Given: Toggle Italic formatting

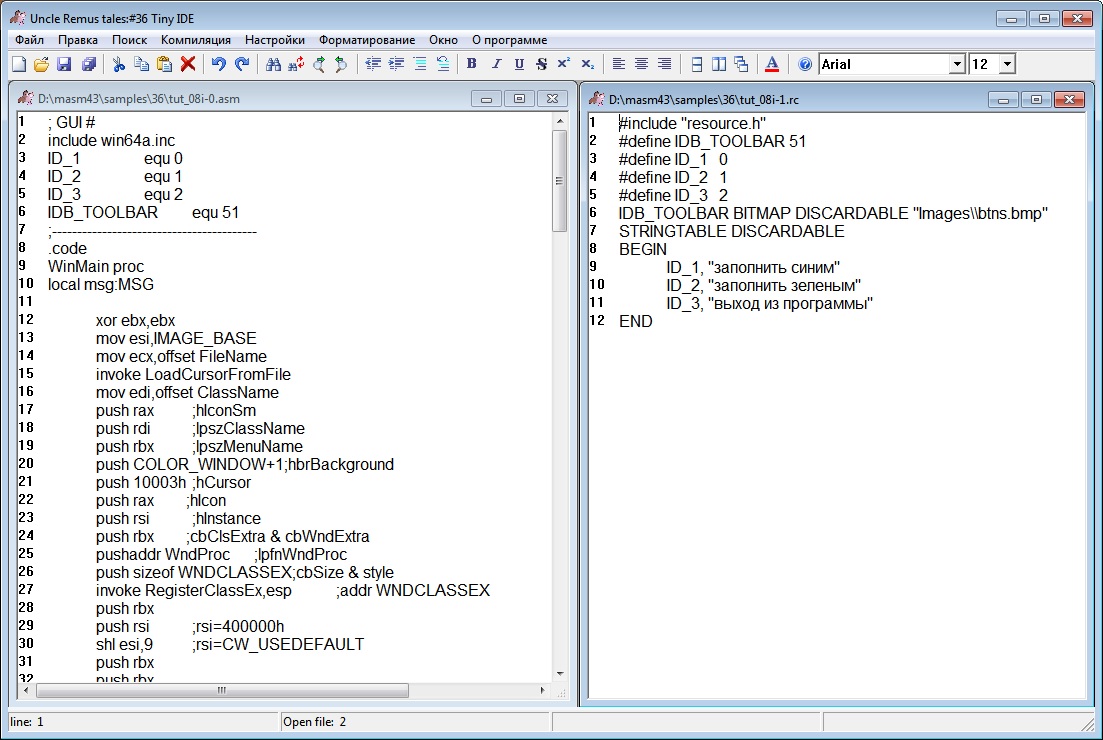Looking at the screenshot, I should tap(495, 64).
